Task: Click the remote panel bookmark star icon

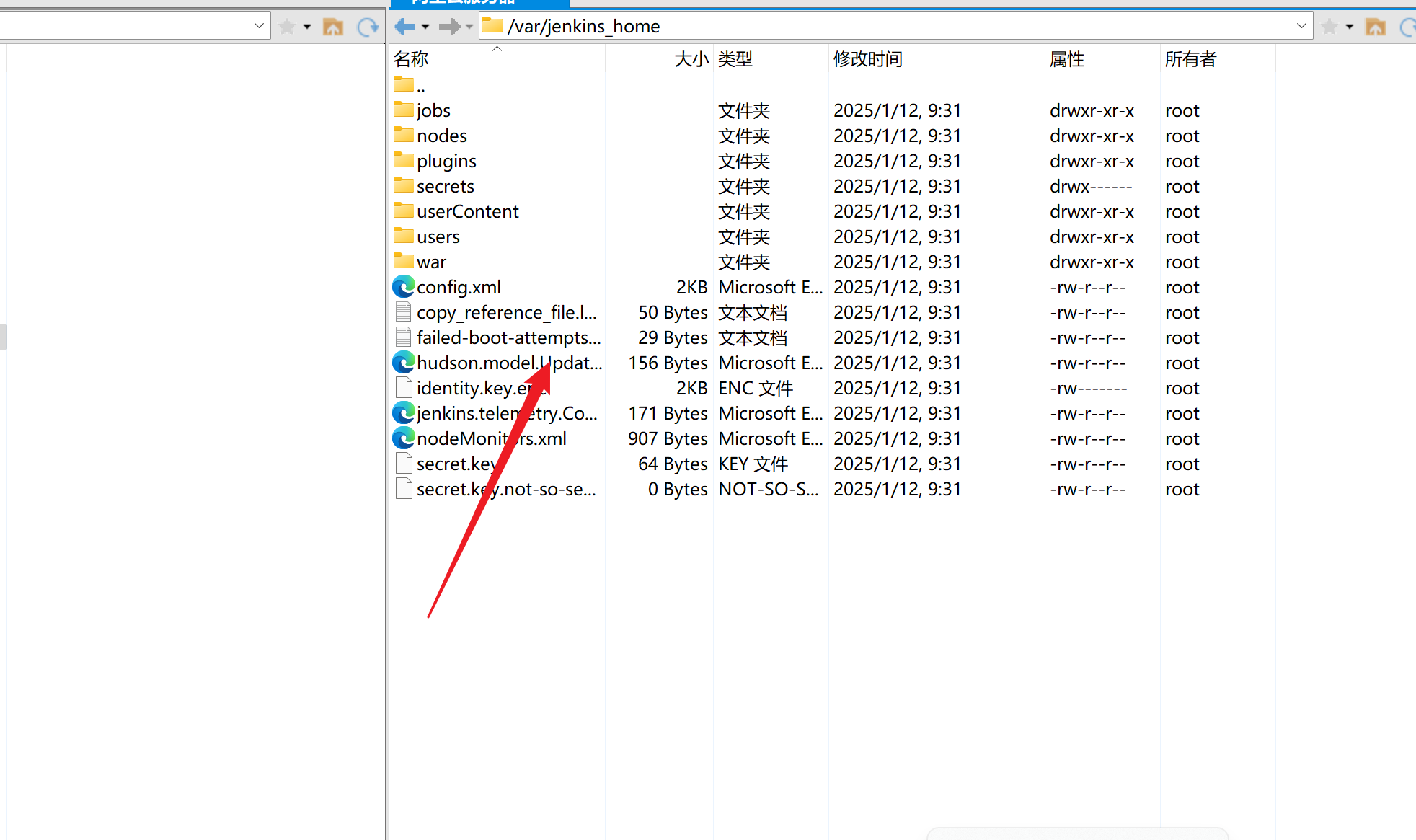Action: click(x=1329, y=27)
